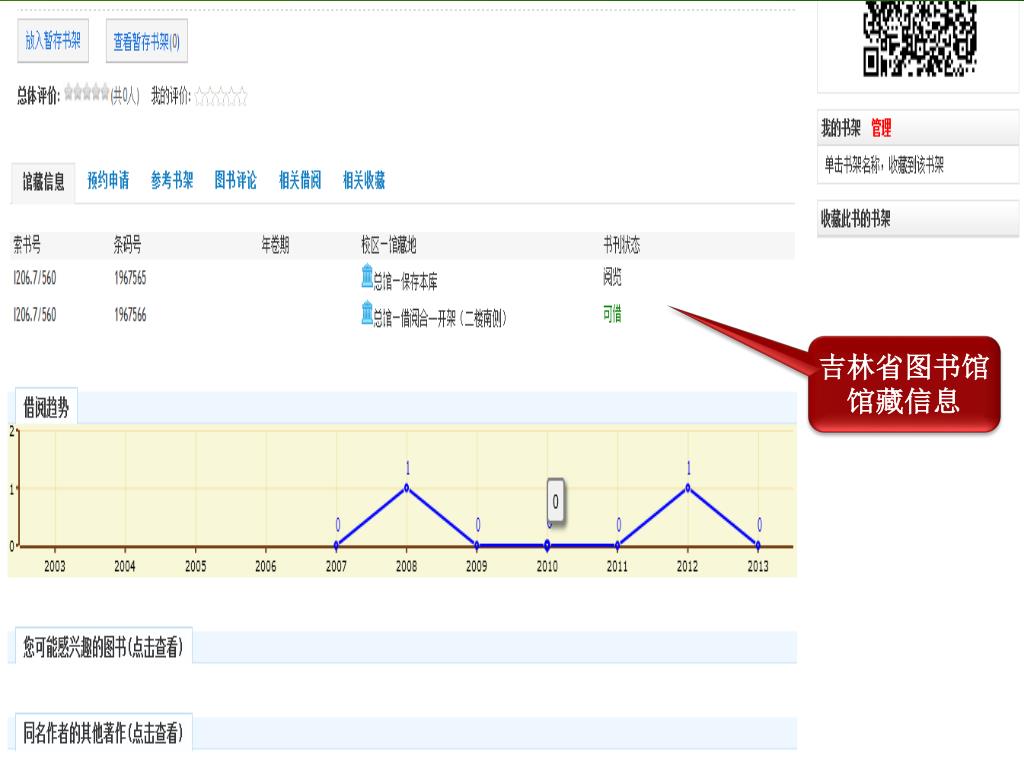Click the 总馆-保存本库 location text
This screenshot has width=1024, height=768.
point(406,282)
